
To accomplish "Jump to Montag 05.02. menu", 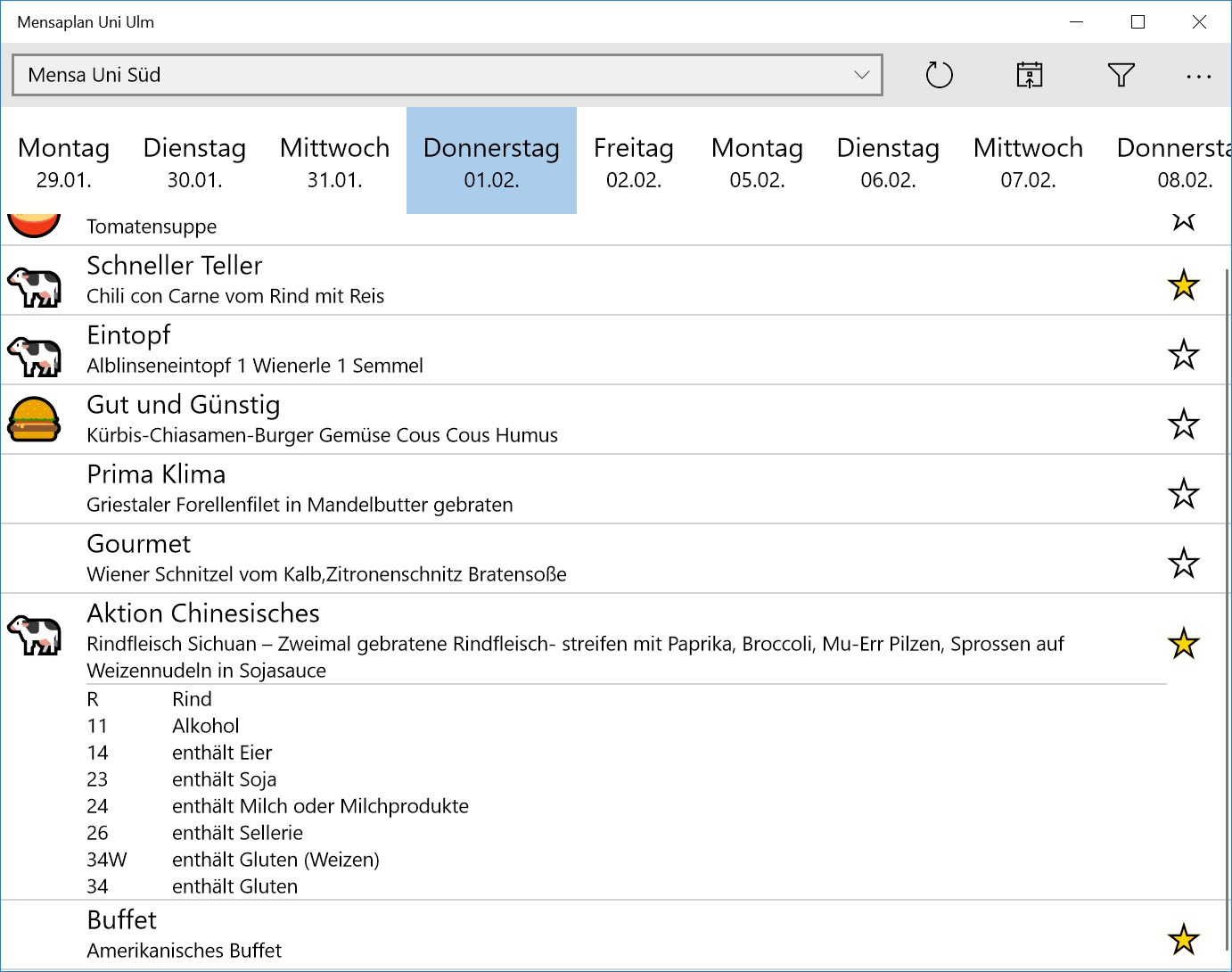I will point(757,161).
